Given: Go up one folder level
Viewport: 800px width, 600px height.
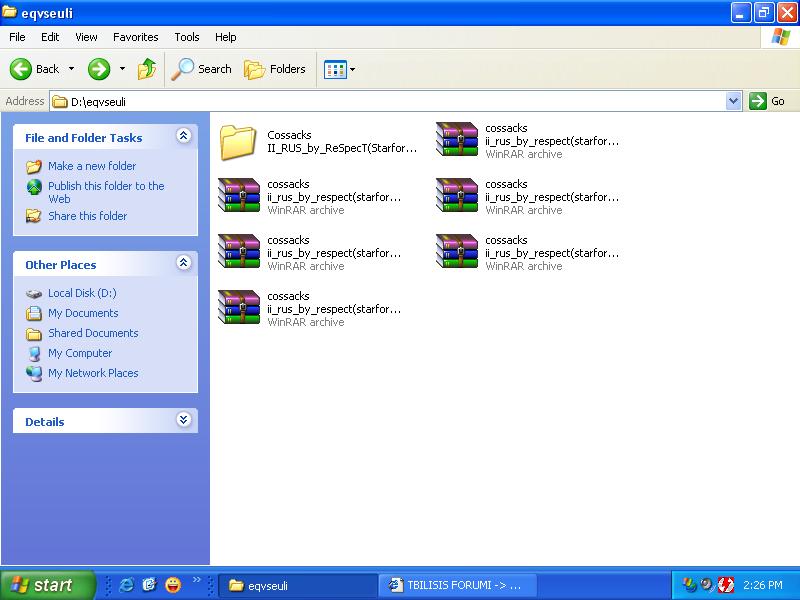Looking at the screenshot, I should (x=147, y=69).
